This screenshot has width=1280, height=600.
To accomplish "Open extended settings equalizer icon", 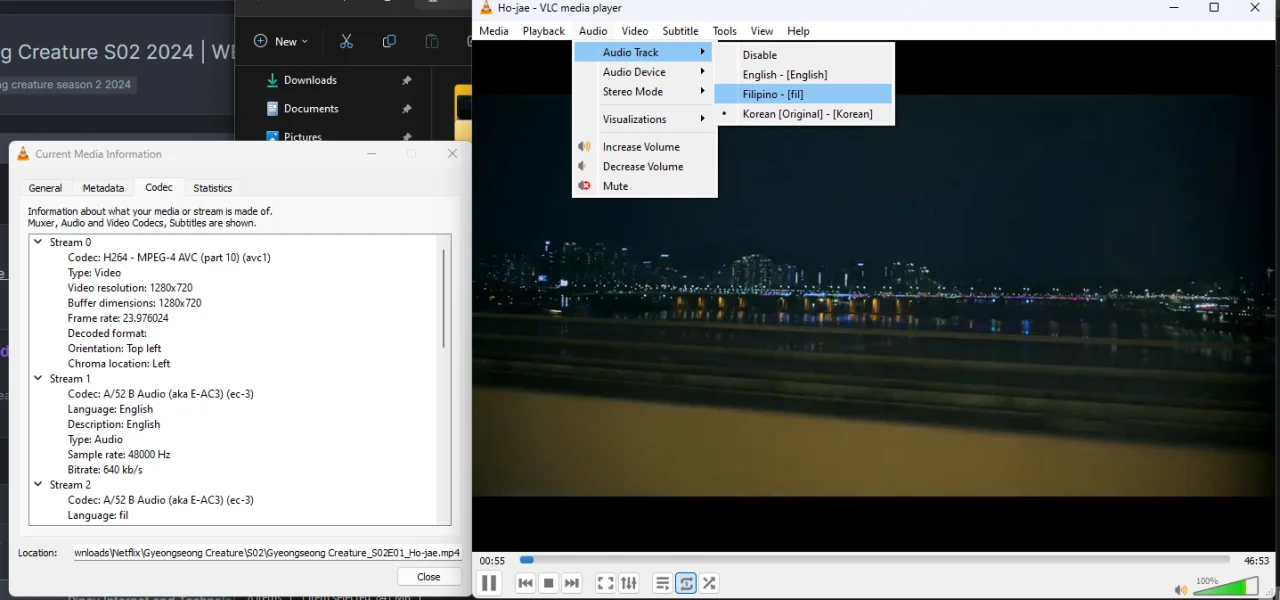I will click(629, 583).
